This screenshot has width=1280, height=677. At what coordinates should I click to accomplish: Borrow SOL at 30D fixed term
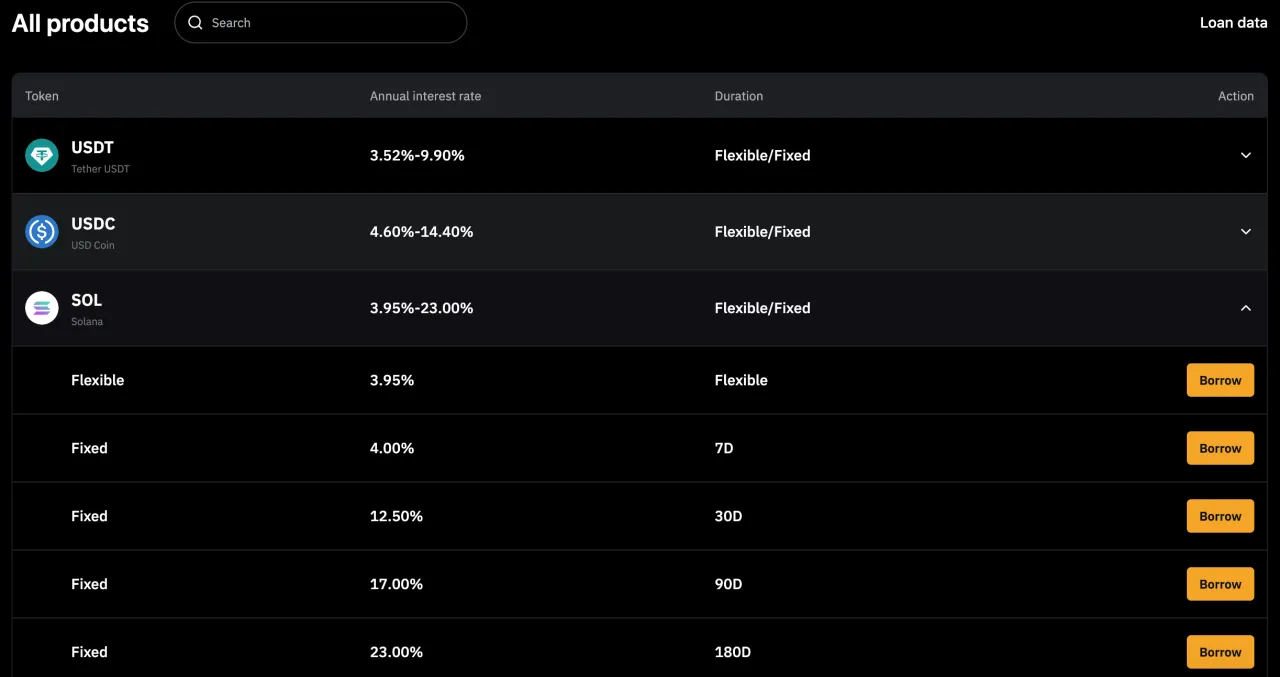tap(1220, 516)
